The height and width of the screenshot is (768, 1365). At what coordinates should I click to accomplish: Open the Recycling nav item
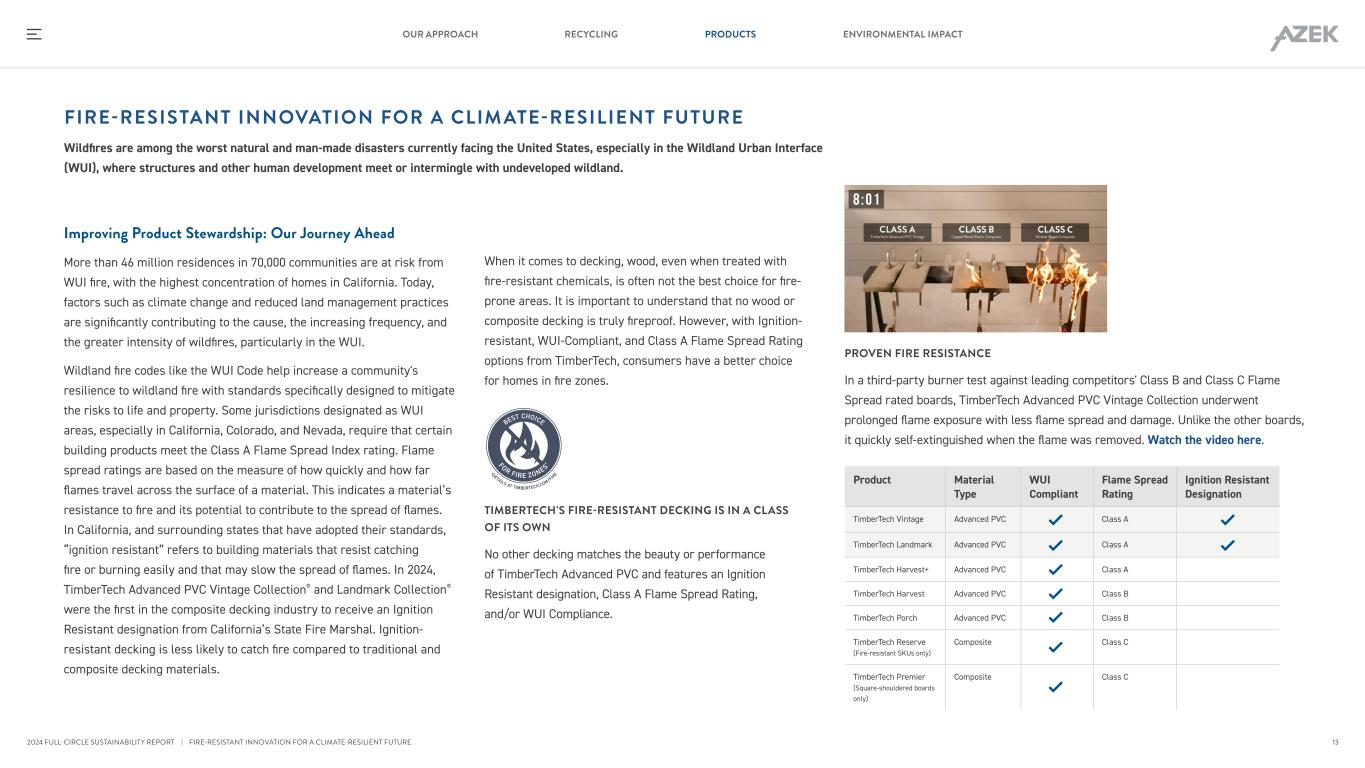tap(591, 34)
